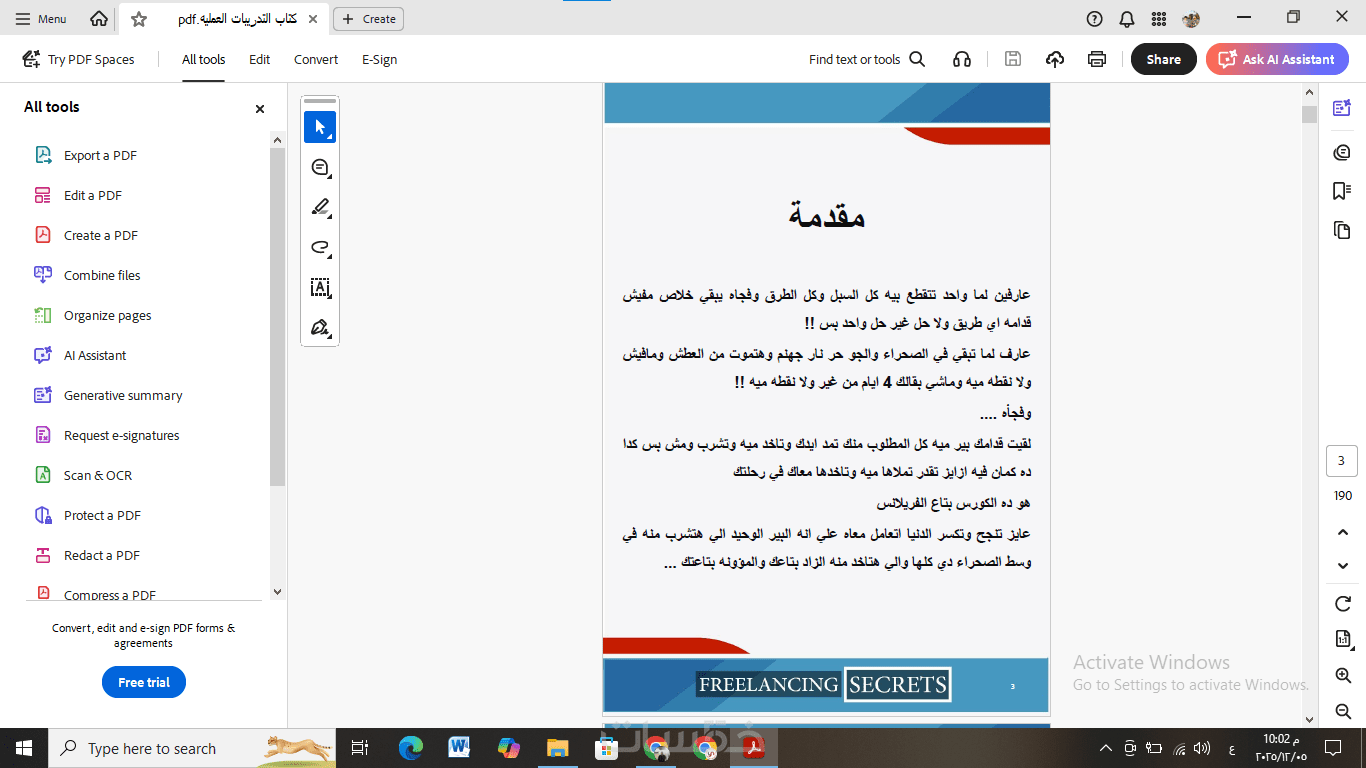Show hidden system tray icons
1366x768 pixels.
coord(1105,748)
